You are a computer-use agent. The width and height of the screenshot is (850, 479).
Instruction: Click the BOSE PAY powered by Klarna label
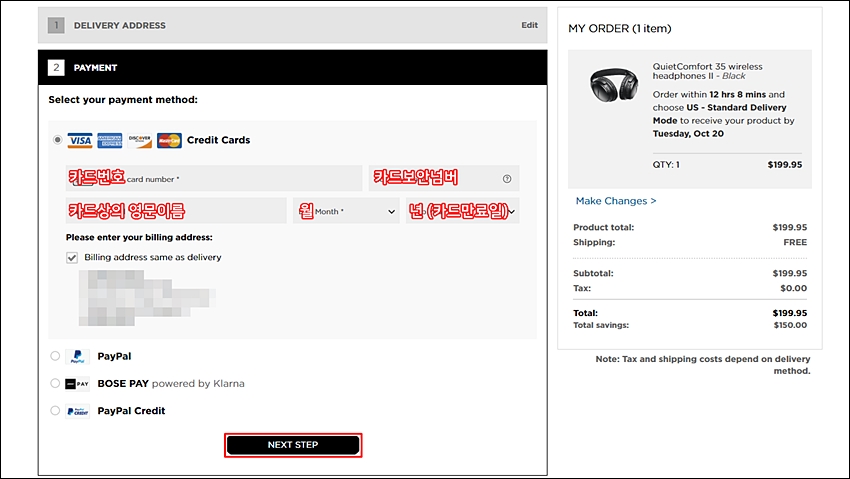[x=171, y=384]
